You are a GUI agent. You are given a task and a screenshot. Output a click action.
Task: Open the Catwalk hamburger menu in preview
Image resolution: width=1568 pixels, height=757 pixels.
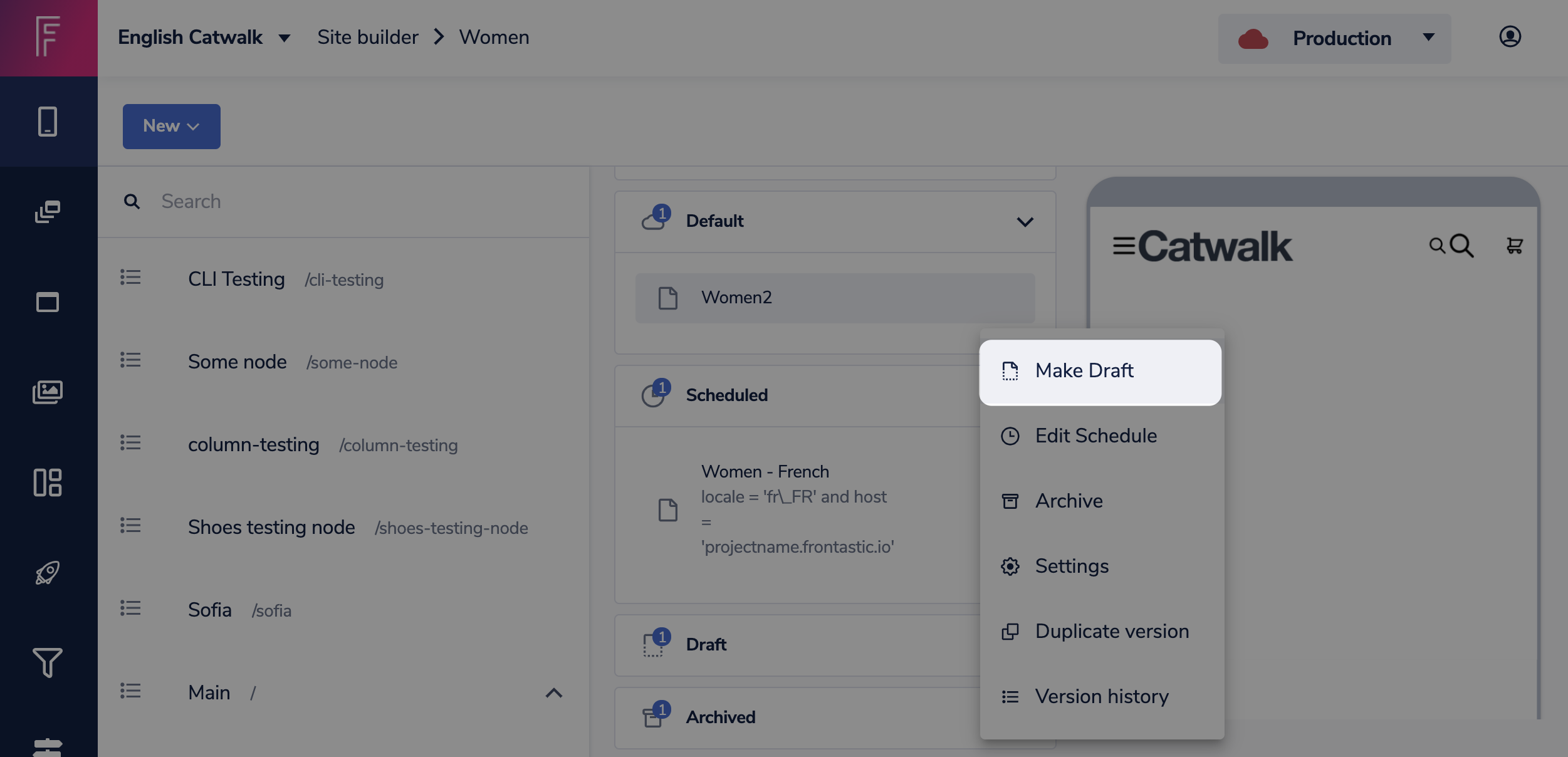[x=1124, y=246]
